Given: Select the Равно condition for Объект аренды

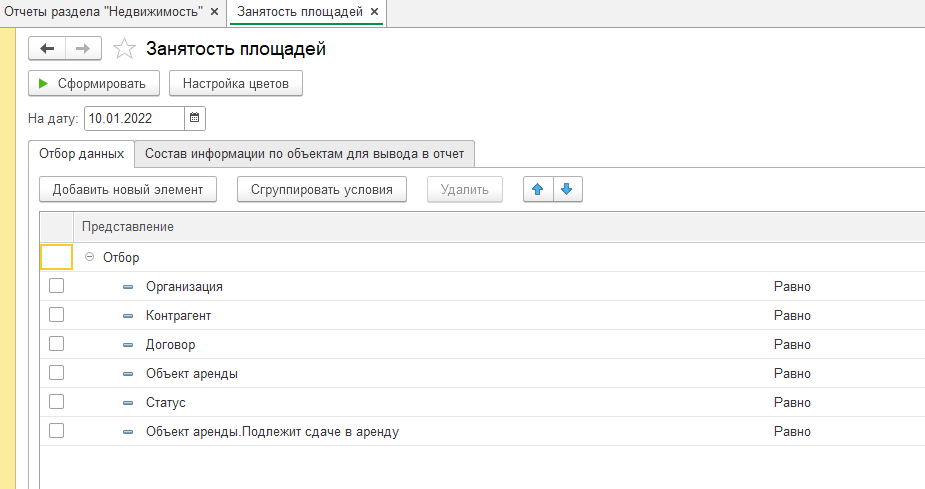Looking at the screenshot, I should (792, 373).
